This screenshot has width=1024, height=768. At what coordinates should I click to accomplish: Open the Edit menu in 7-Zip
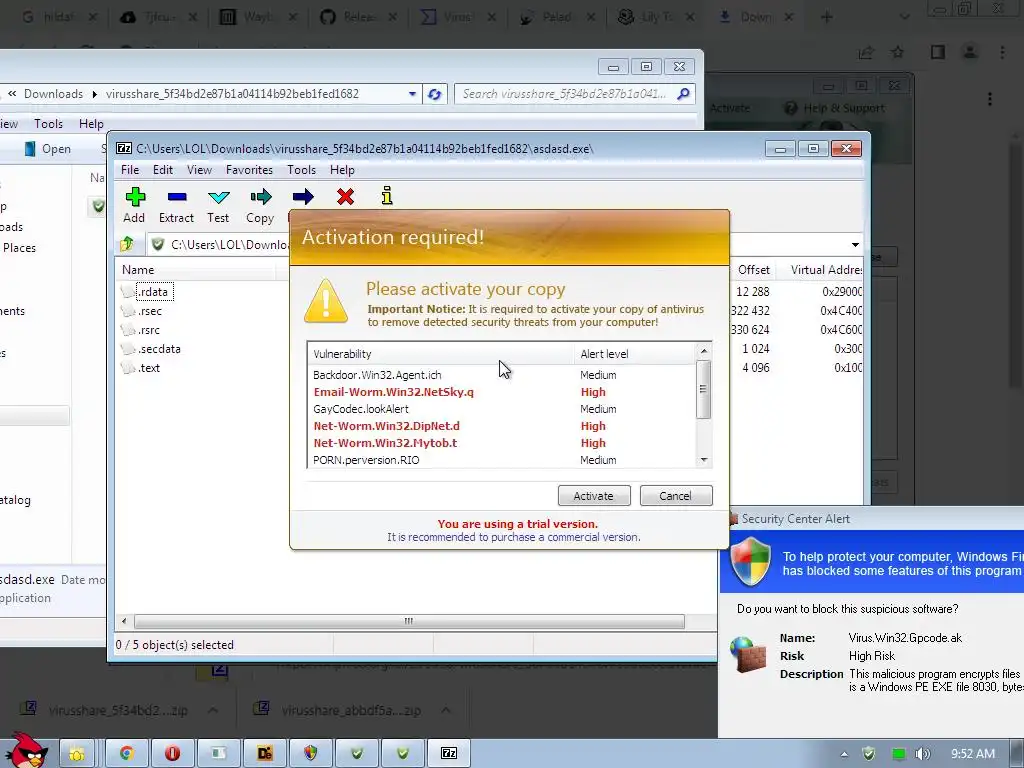pos(163,170)
